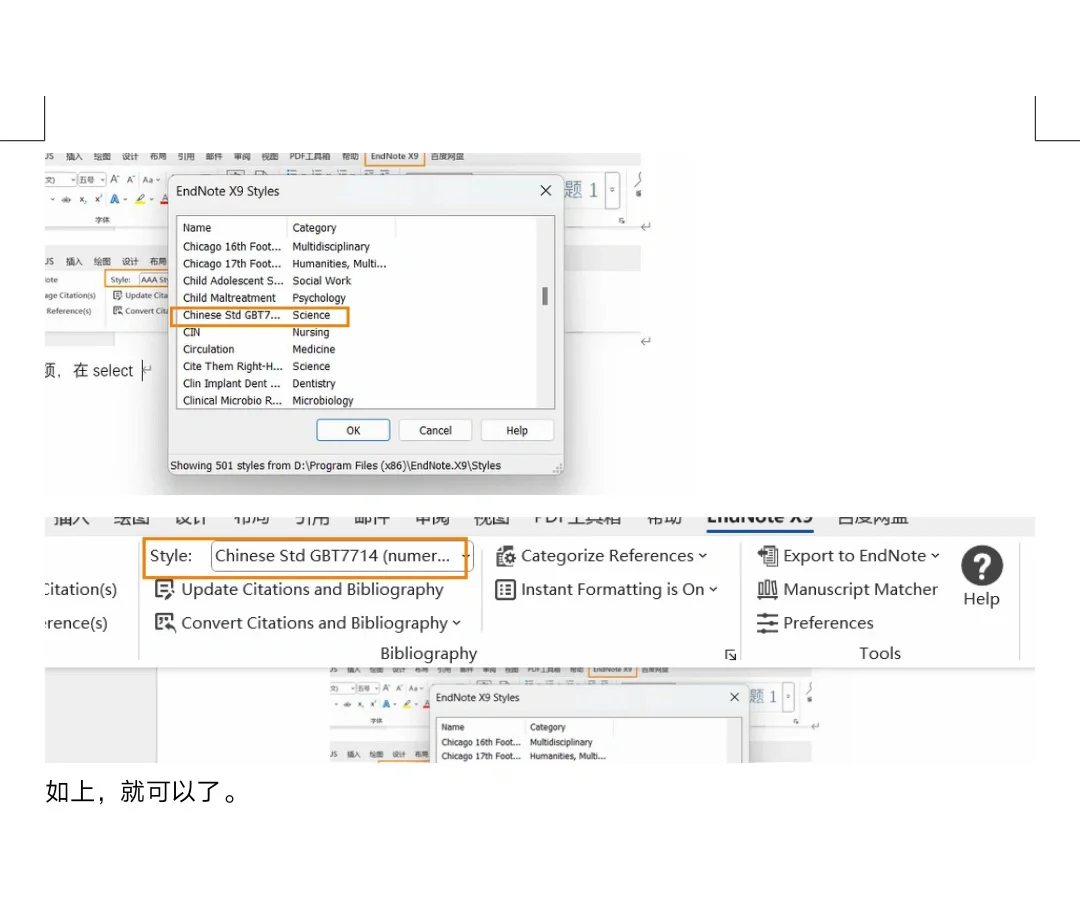Click the status text Showing 501 styles
The width and height of the screenshot is (1080, 921).
tap(335, 466)
